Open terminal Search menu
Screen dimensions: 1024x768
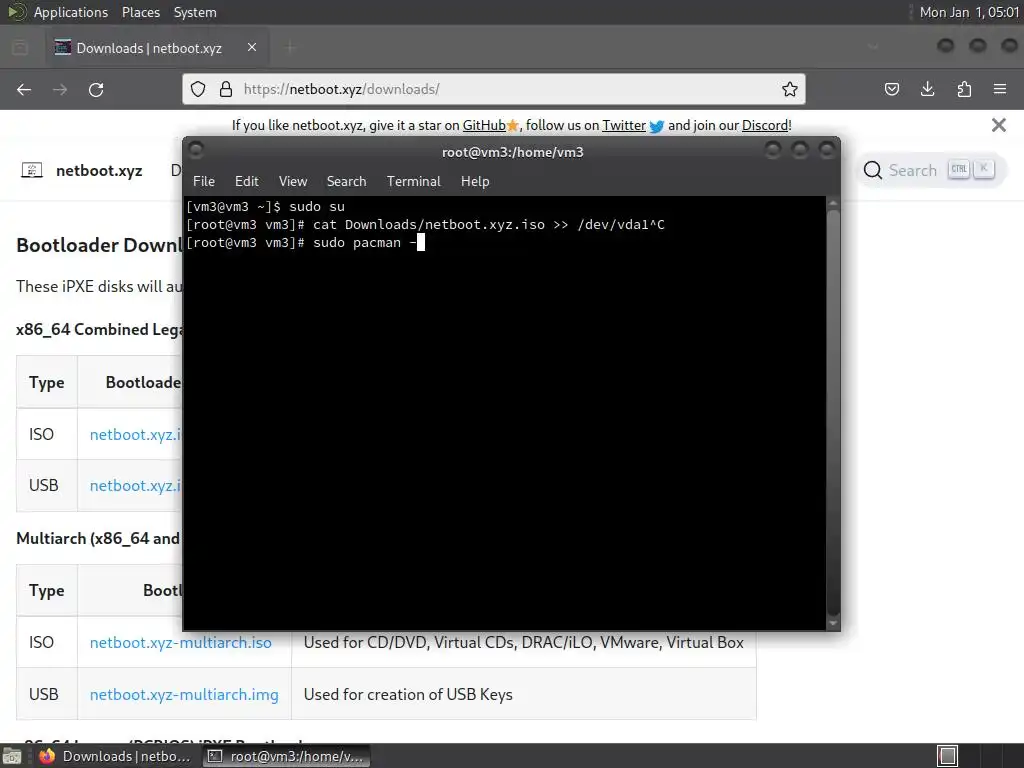point(346,182)
